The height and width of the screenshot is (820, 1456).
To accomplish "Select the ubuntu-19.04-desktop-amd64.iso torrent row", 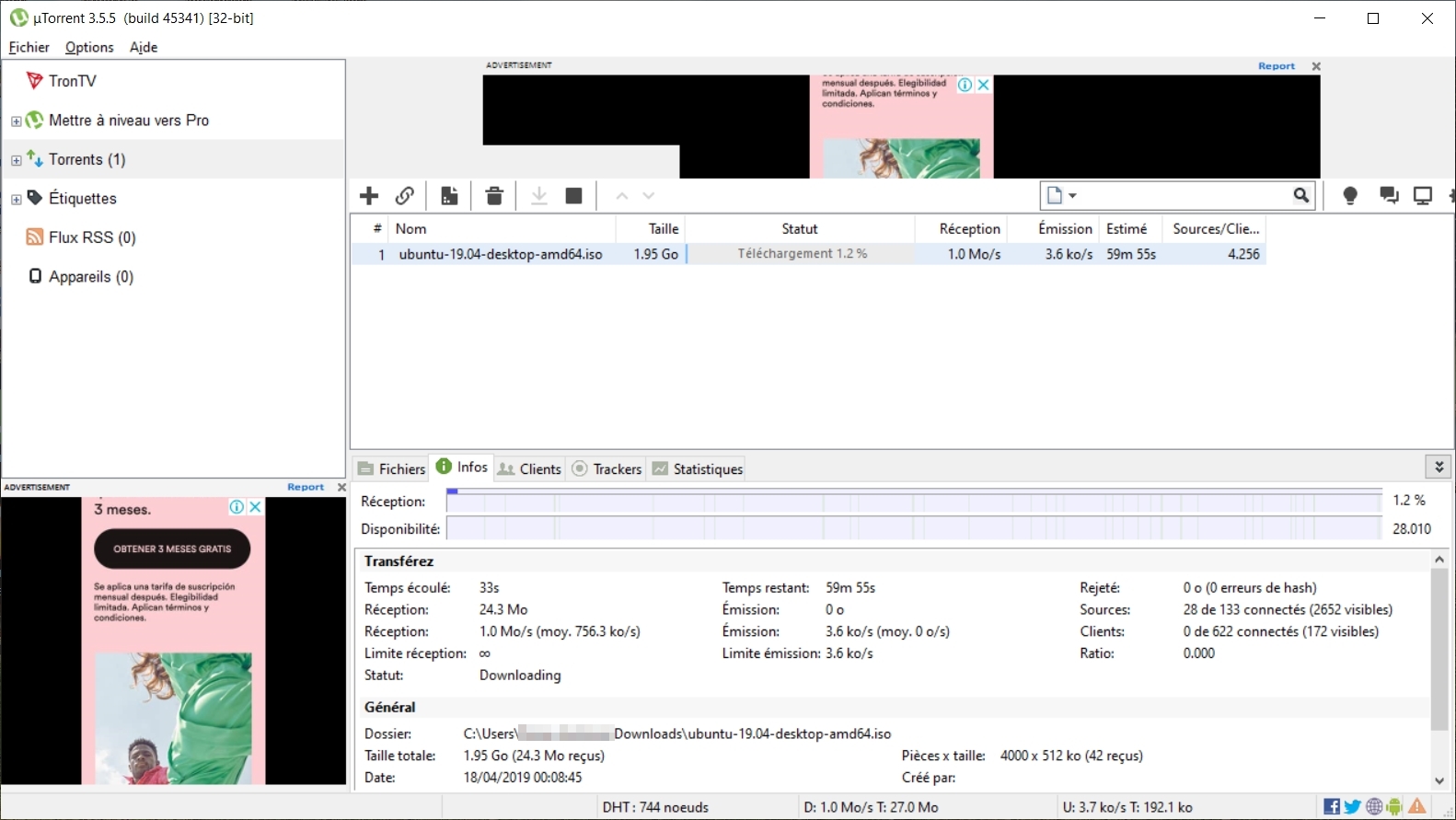I will click(808, 254).
